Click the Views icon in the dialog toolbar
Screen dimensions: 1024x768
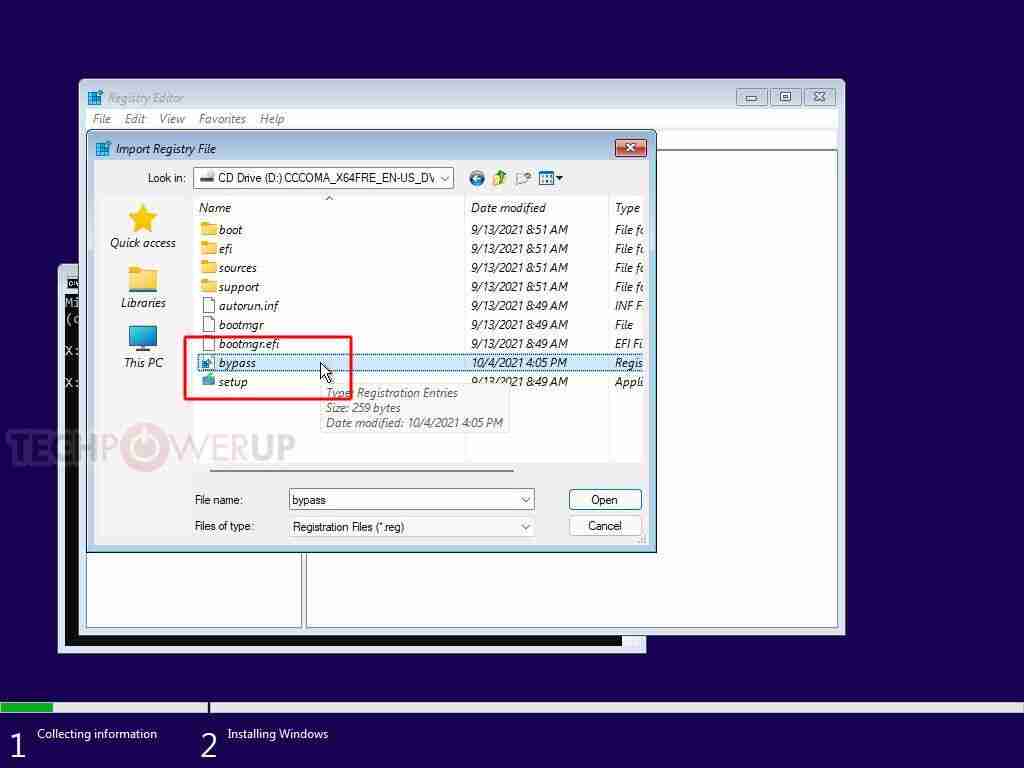[547, 178]
